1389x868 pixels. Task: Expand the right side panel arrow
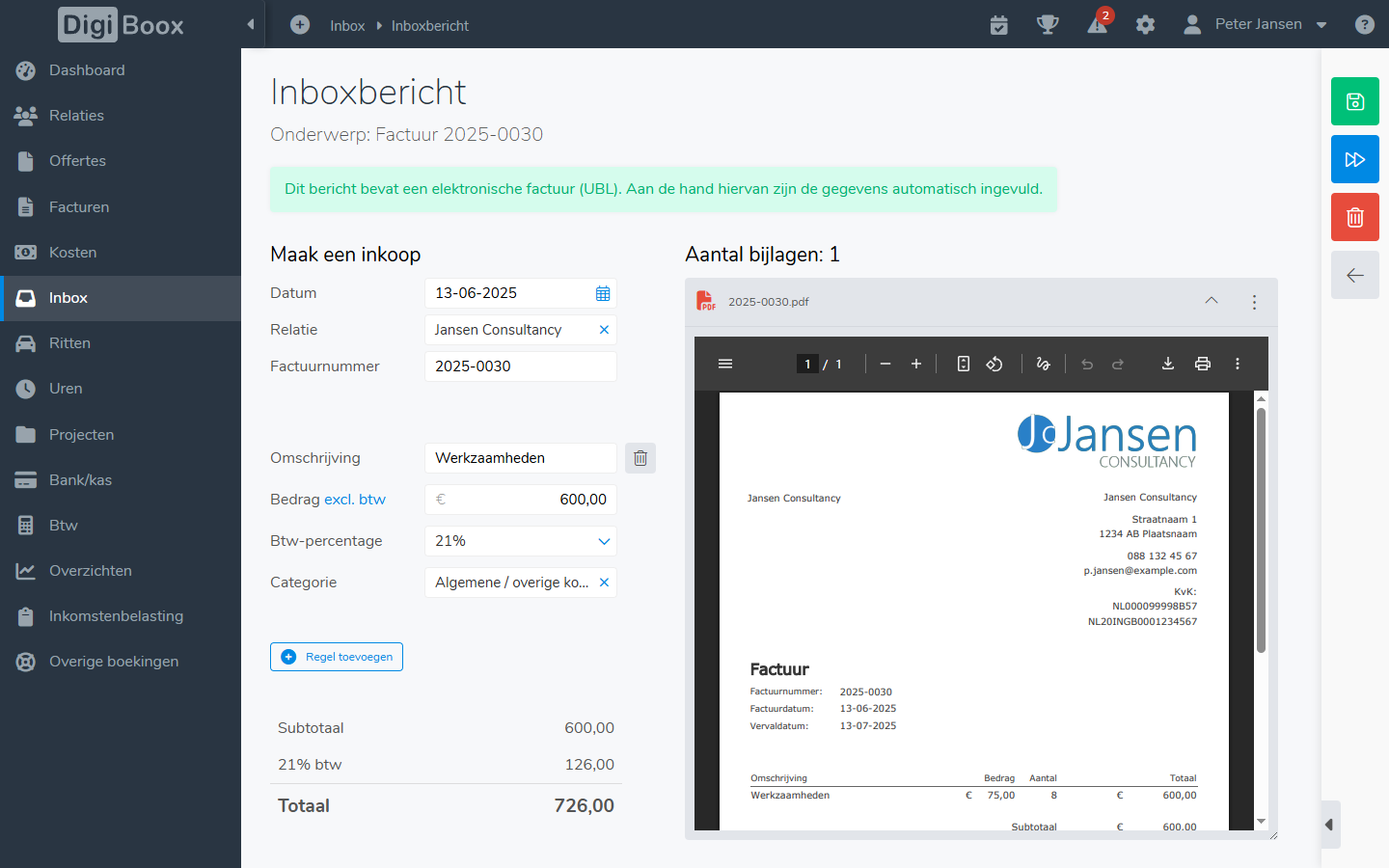click(x=1330, y=825)
